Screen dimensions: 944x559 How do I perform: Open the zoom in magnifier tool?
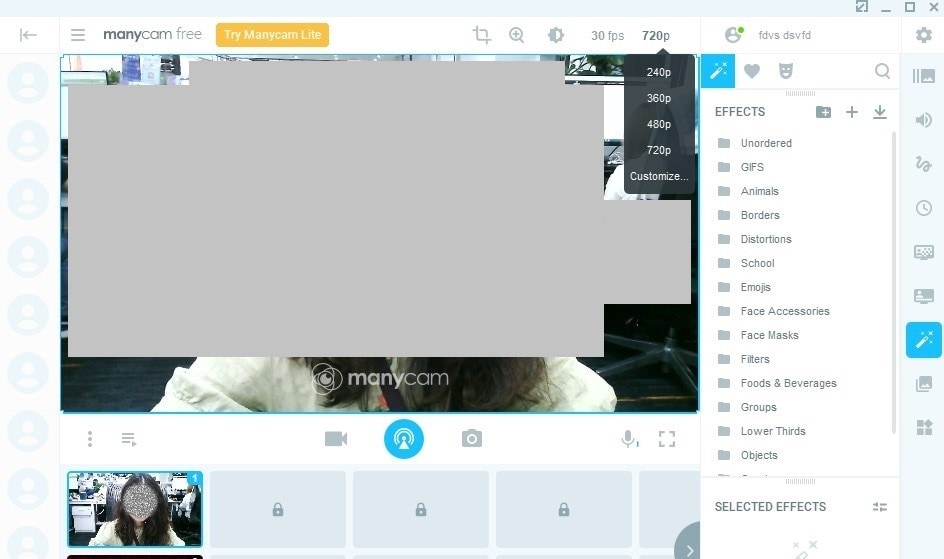point(517,35)
